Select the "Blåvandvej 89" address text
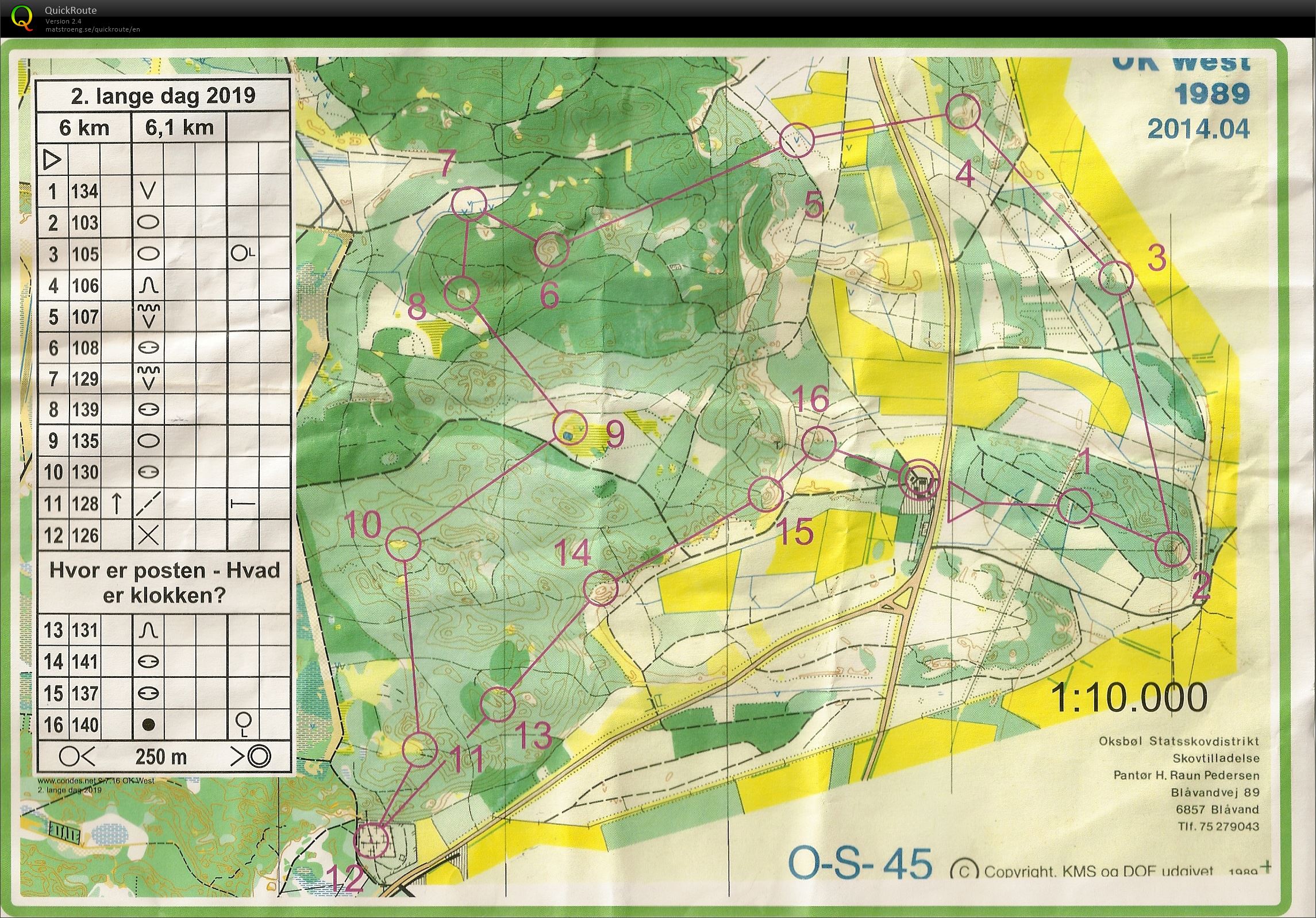The width and height of the screenshot is (1316, 918). (1215, 793)
